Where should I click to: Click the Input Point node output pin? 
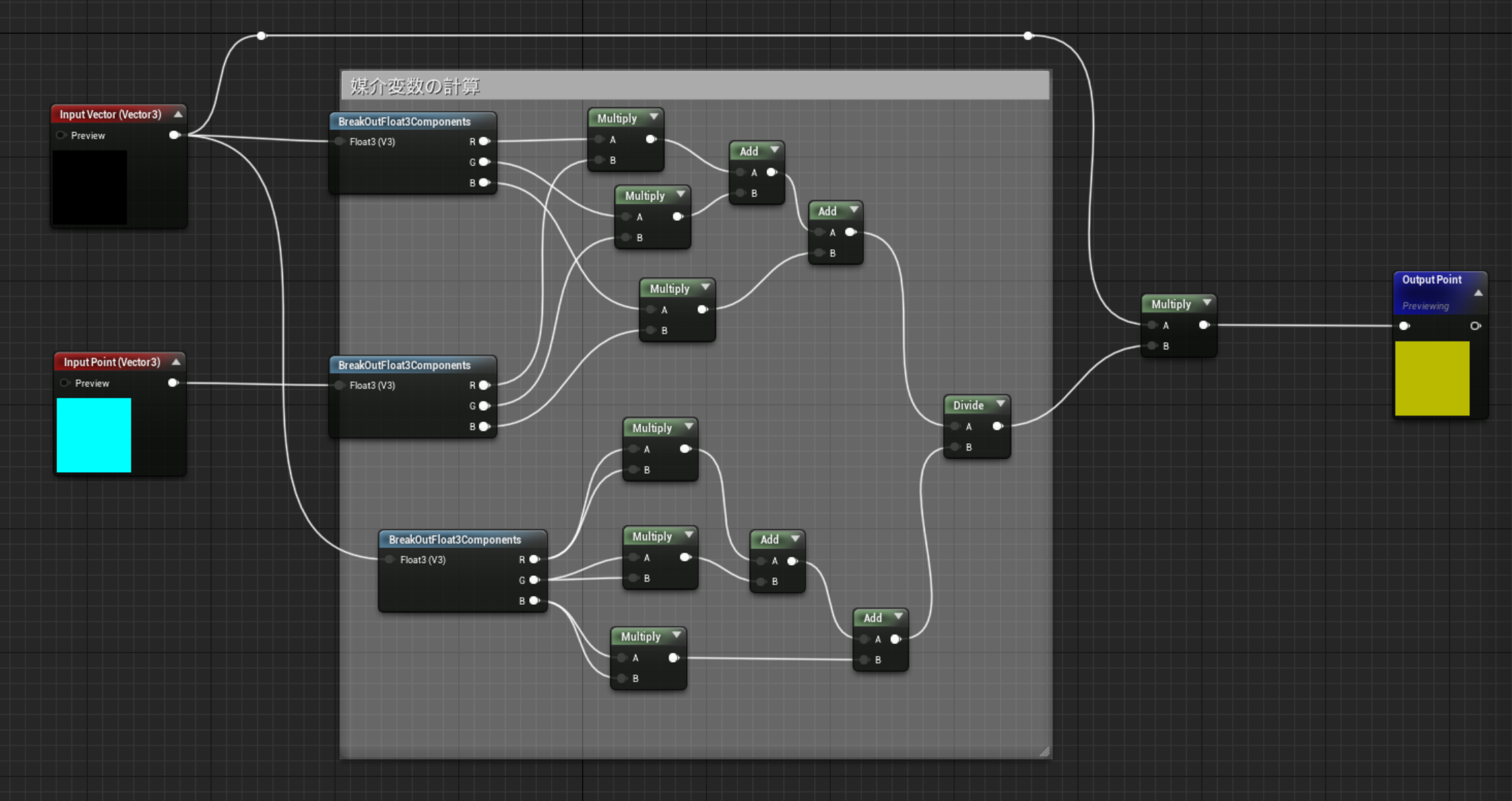[173, 383]
